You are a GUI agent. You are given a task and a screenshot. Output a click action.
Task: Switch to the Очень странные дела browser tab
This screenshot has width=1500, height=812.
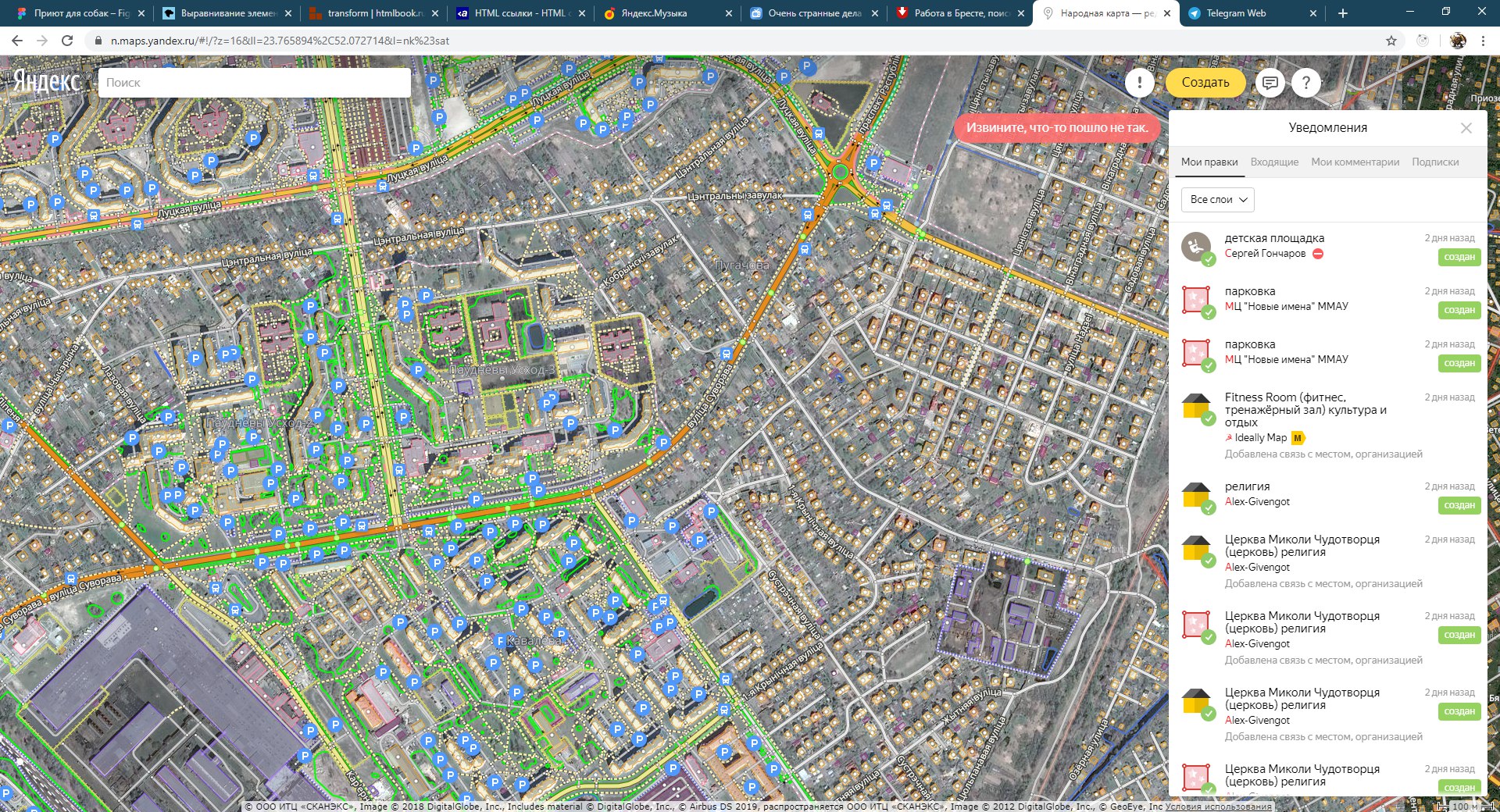point(814,13)
